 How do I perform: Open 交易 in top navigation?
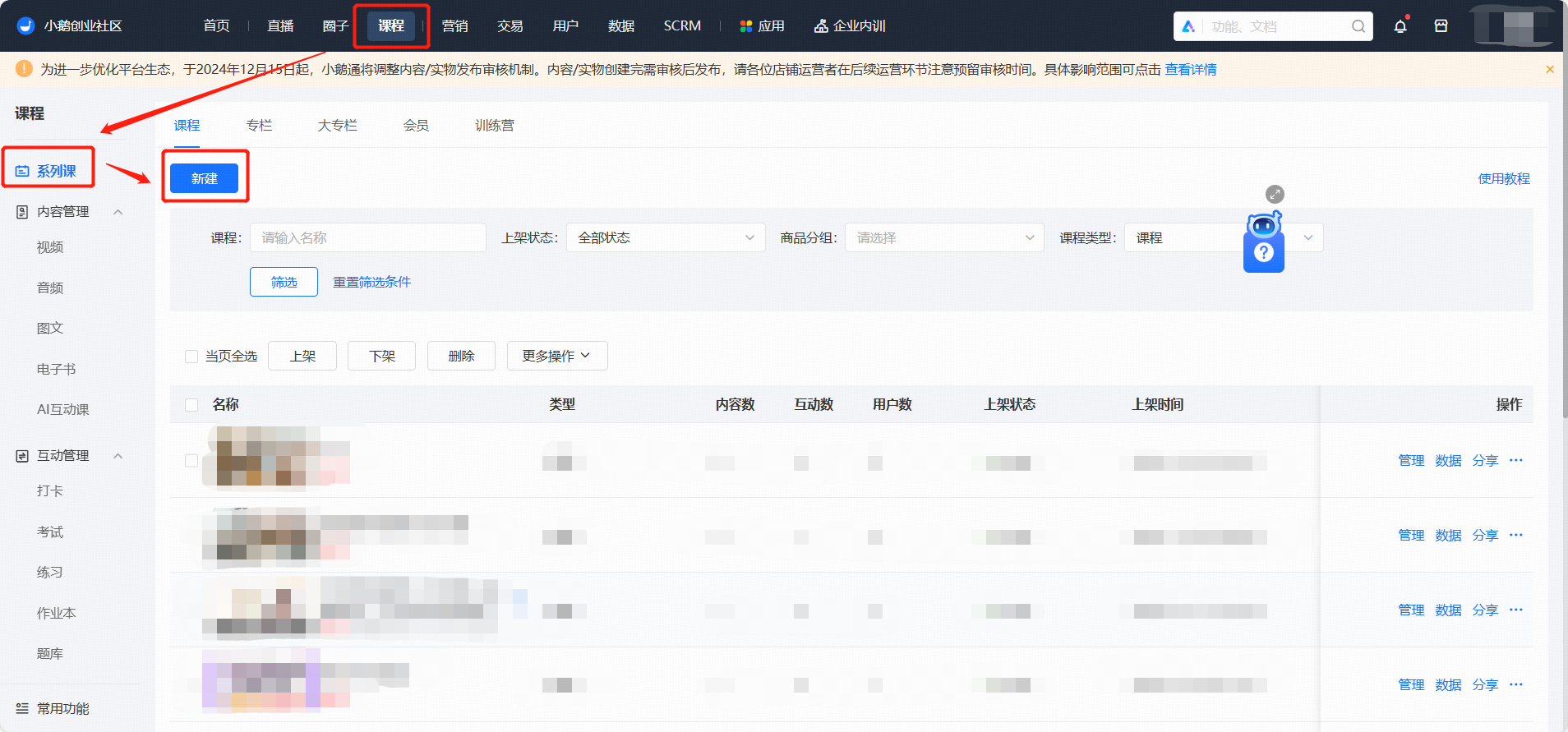510,26
